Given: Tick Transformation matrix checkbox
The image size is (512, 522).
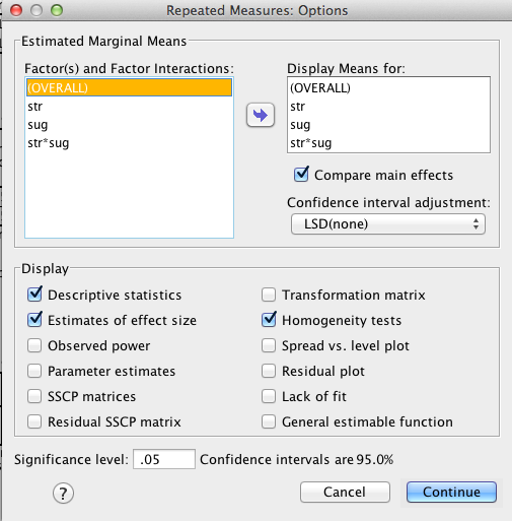Looking at the screenshot, I should pos(269,295).
